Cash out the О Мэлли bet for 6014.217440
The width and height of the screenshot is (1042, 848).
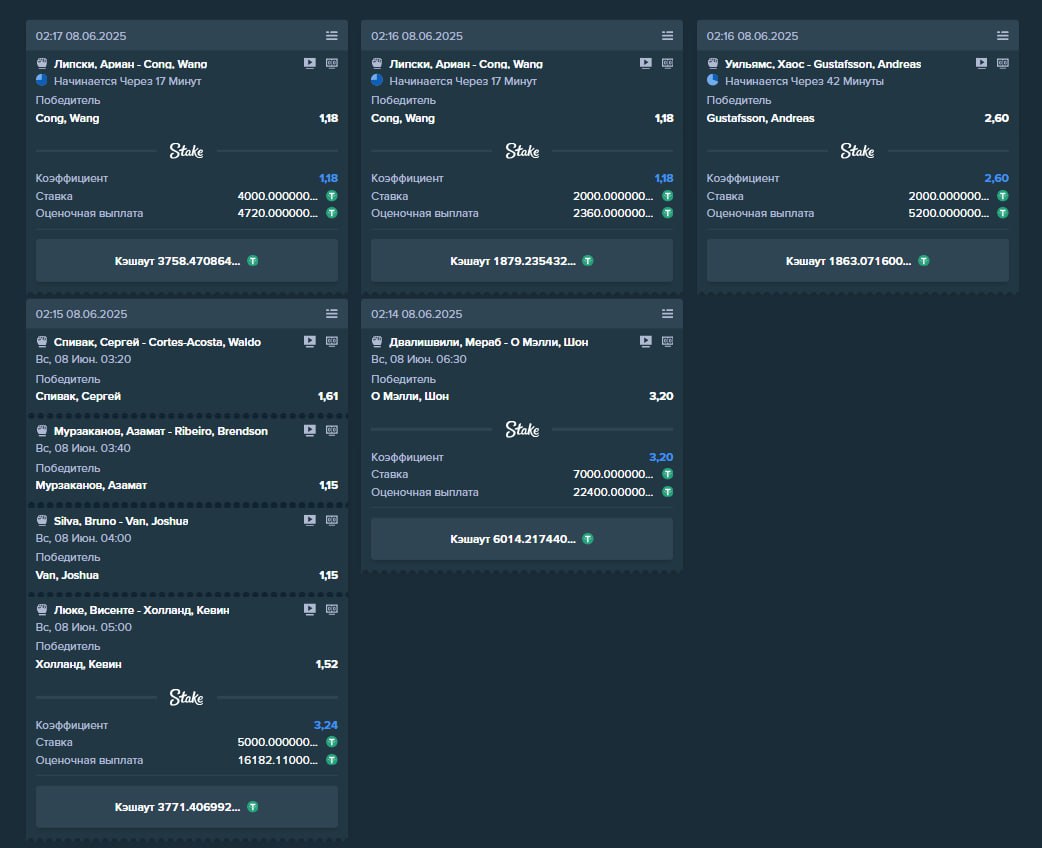click(522, 539)
